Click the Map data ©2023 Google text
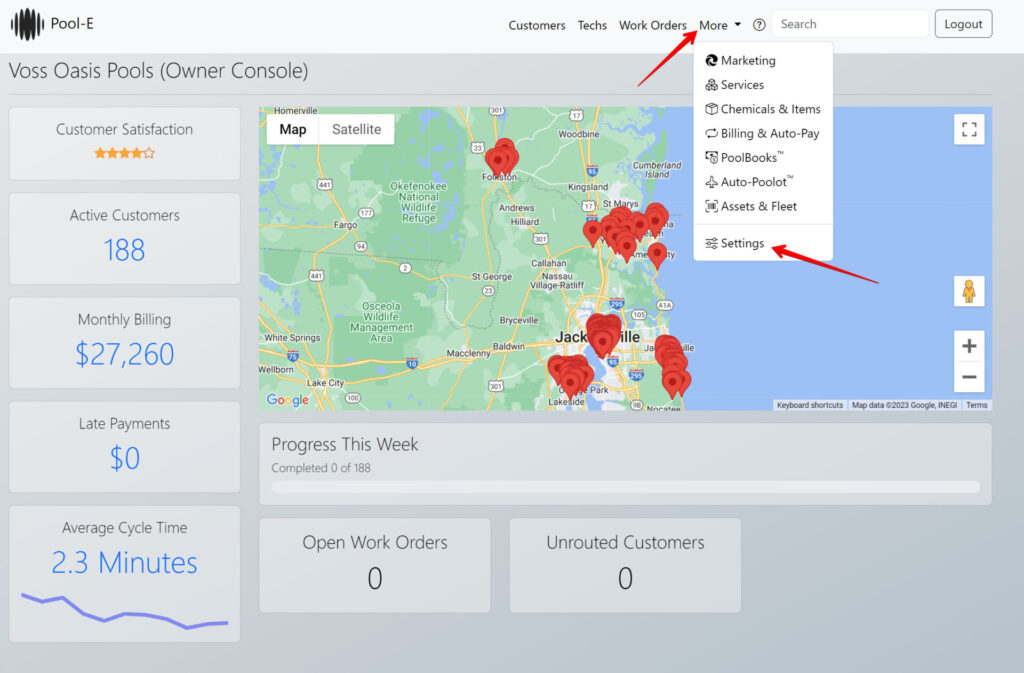This screenshot has width=1024, height=673. pyautogui.click(x=904, y=405)
